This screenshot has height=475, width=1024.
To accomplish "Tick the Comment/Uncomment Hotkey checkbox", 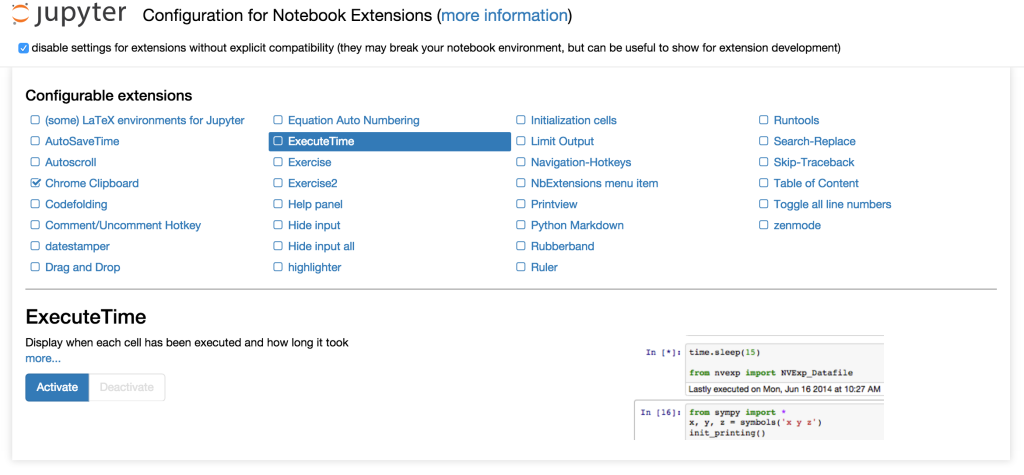I will coord(35,225).
